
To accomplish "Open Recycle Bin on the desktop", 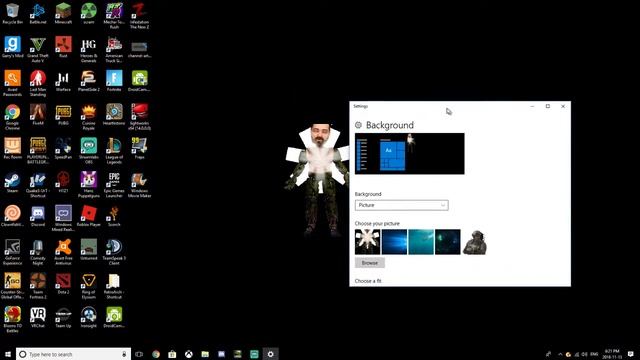I will point(12,13).
